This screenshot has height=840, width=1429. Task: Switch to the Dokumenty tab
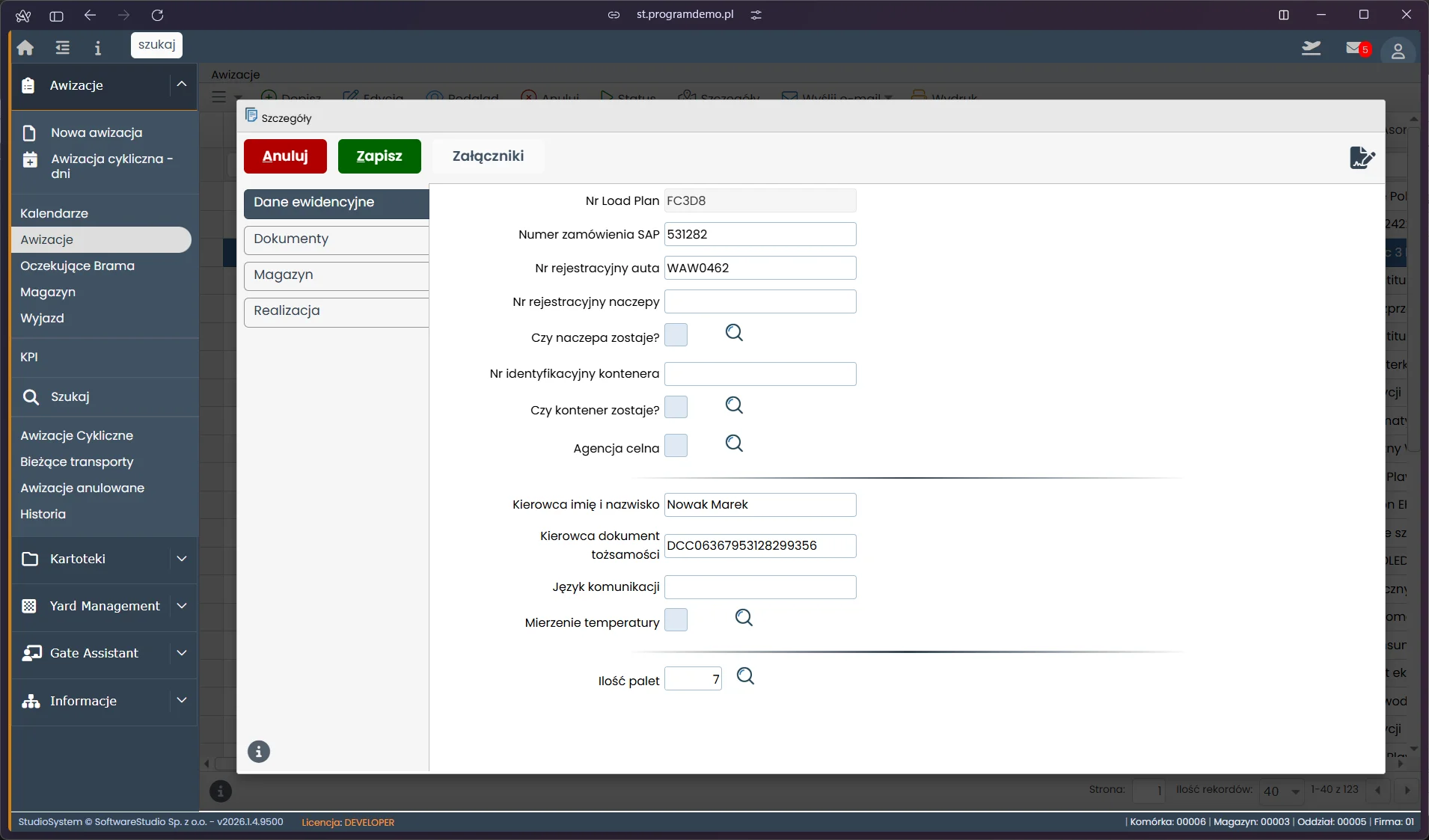(336, 239)
